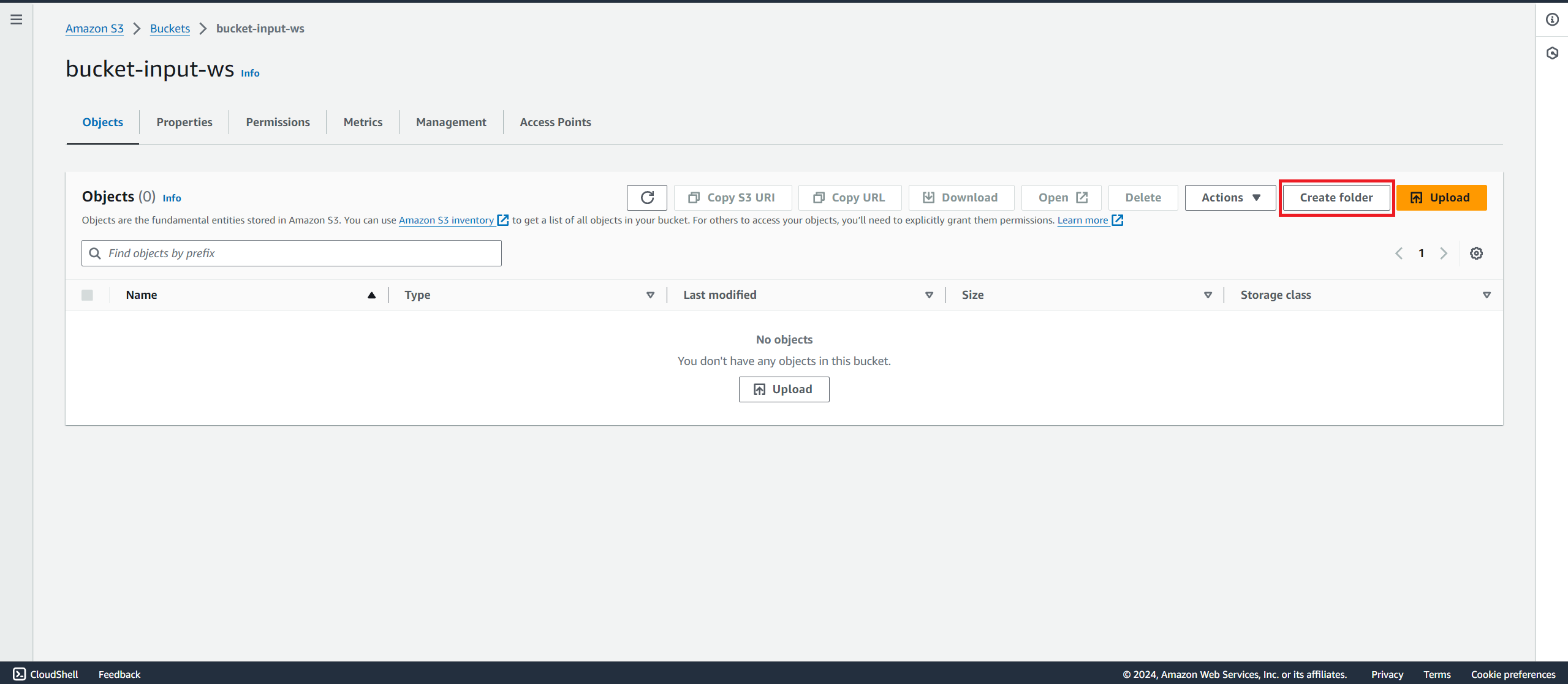
Task: Open the info panel icon
Action: pyautogui.click(x=1552, y=20)
